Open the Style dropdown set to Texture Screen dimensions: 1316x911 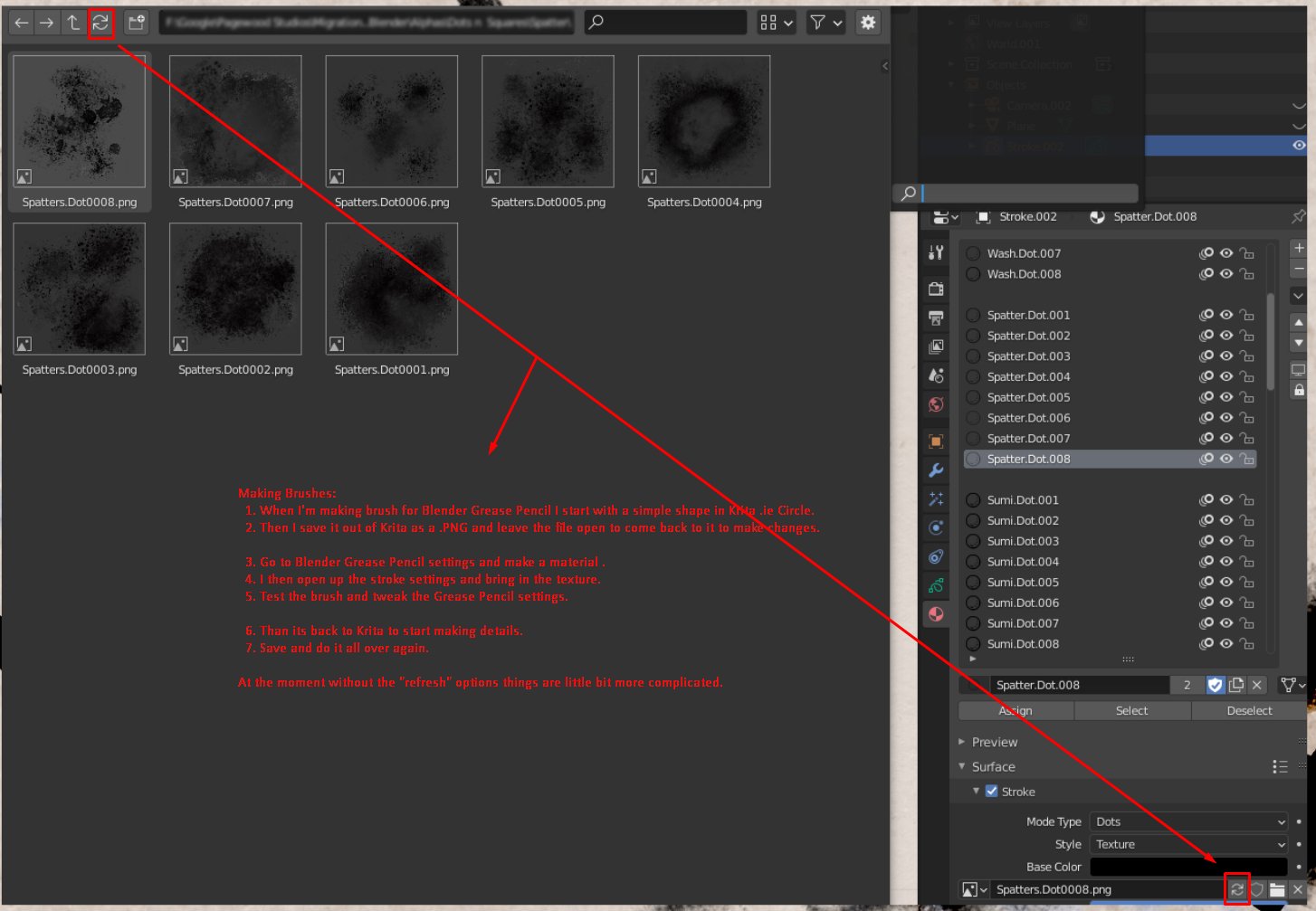click(x=1188, y=844)
